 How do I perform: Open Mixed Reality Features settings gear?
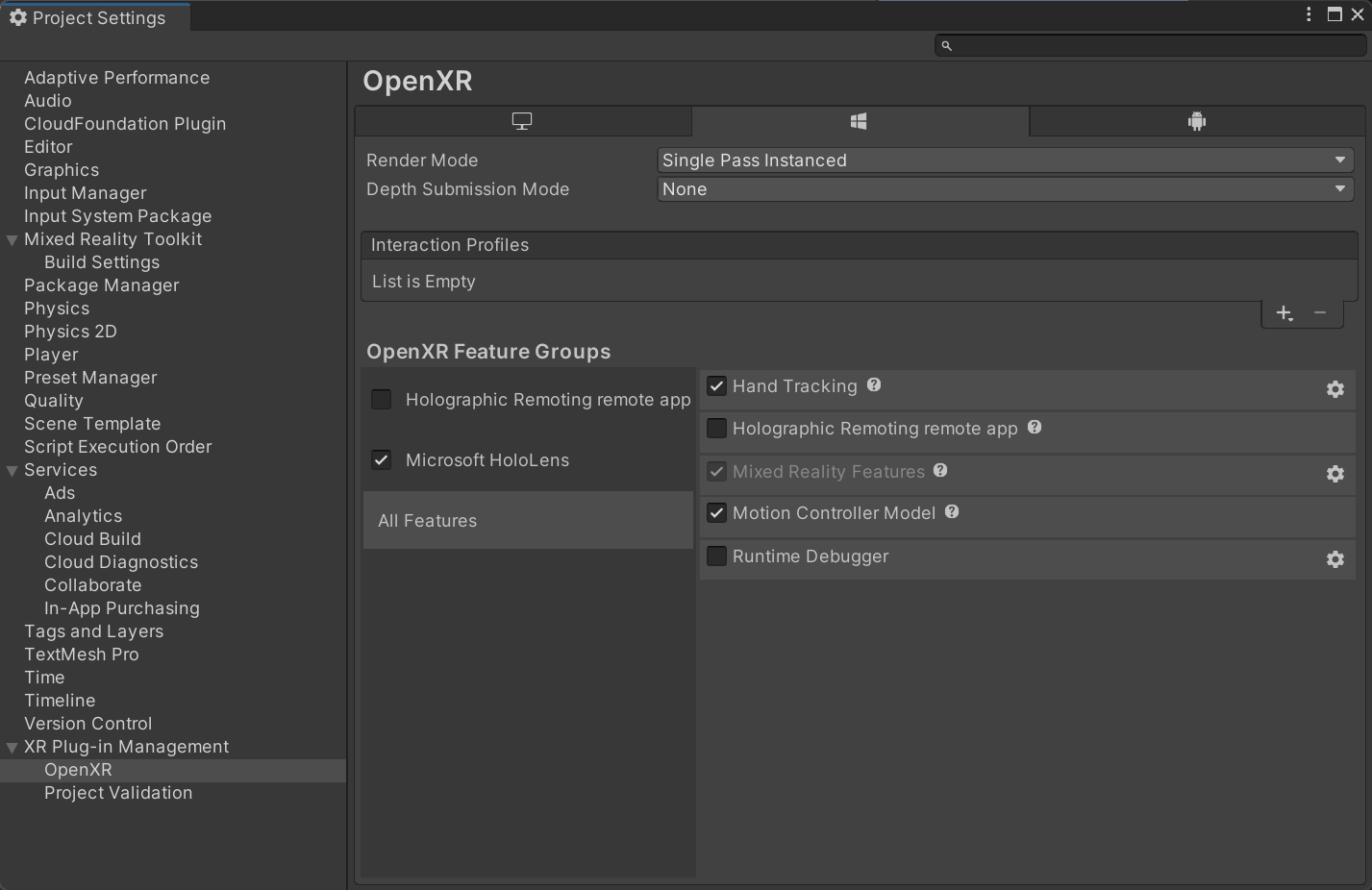(1335, 474)
